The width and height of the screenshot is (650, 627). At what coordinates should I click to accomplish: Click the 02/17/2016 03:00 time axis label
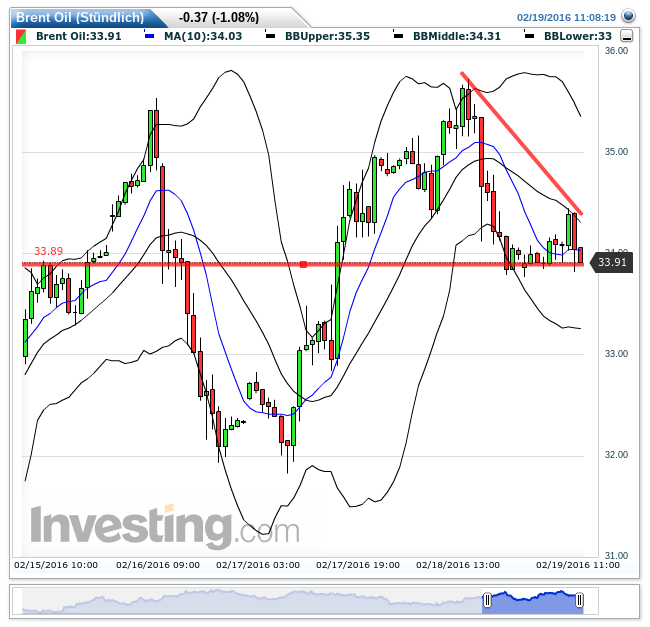point(258,565)
